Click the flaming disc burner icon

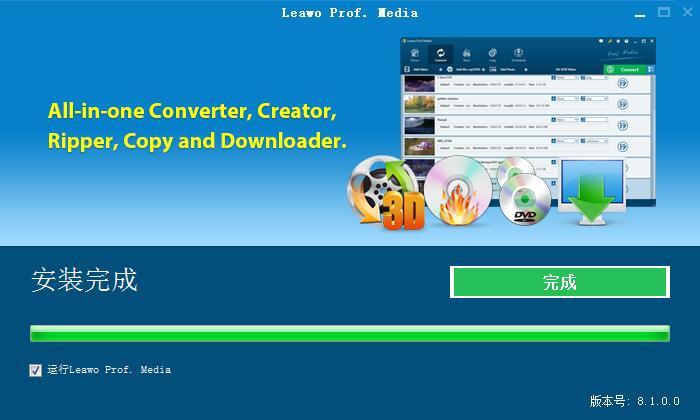(458, 191)
